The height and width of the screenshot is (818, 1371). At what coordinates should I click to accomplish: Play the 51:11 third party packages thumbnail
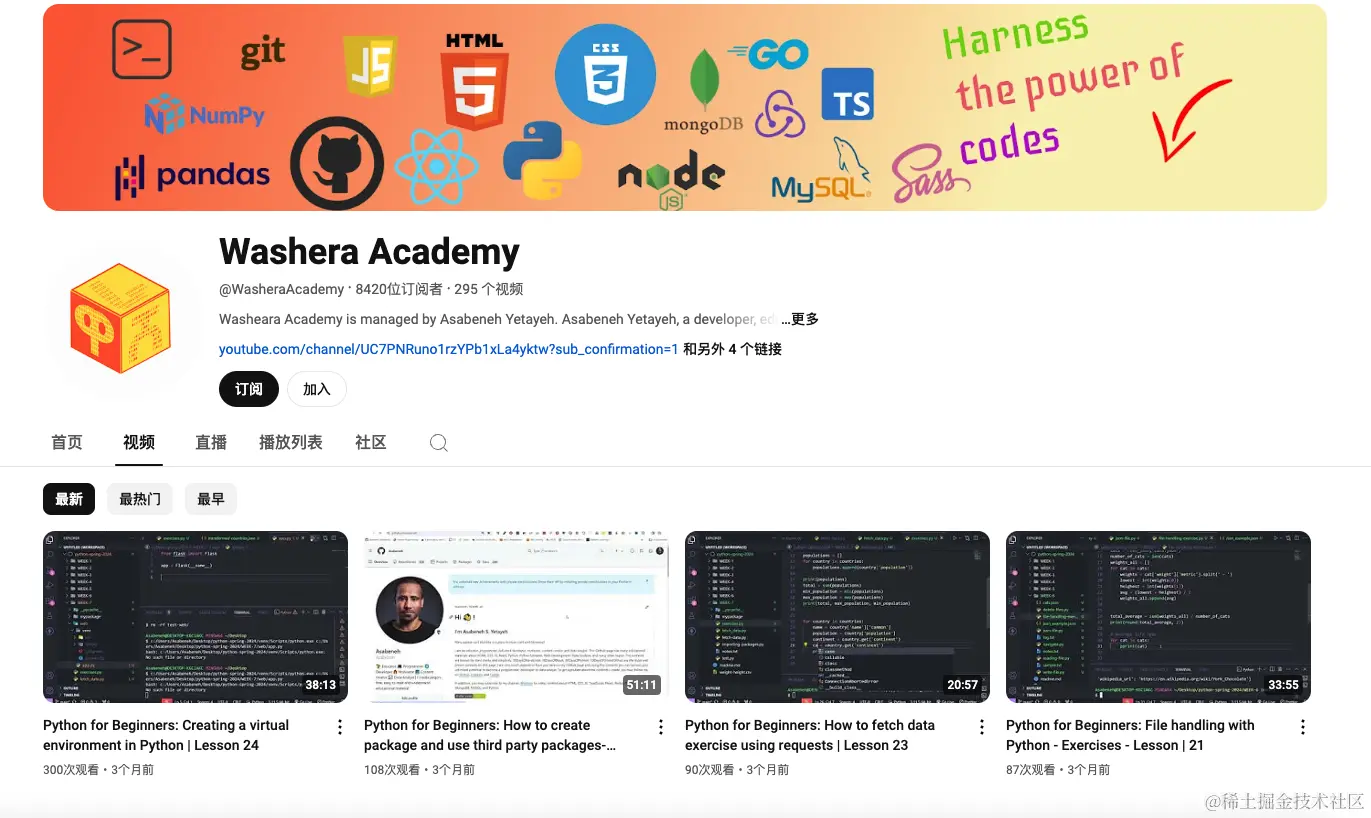(517, 617)
